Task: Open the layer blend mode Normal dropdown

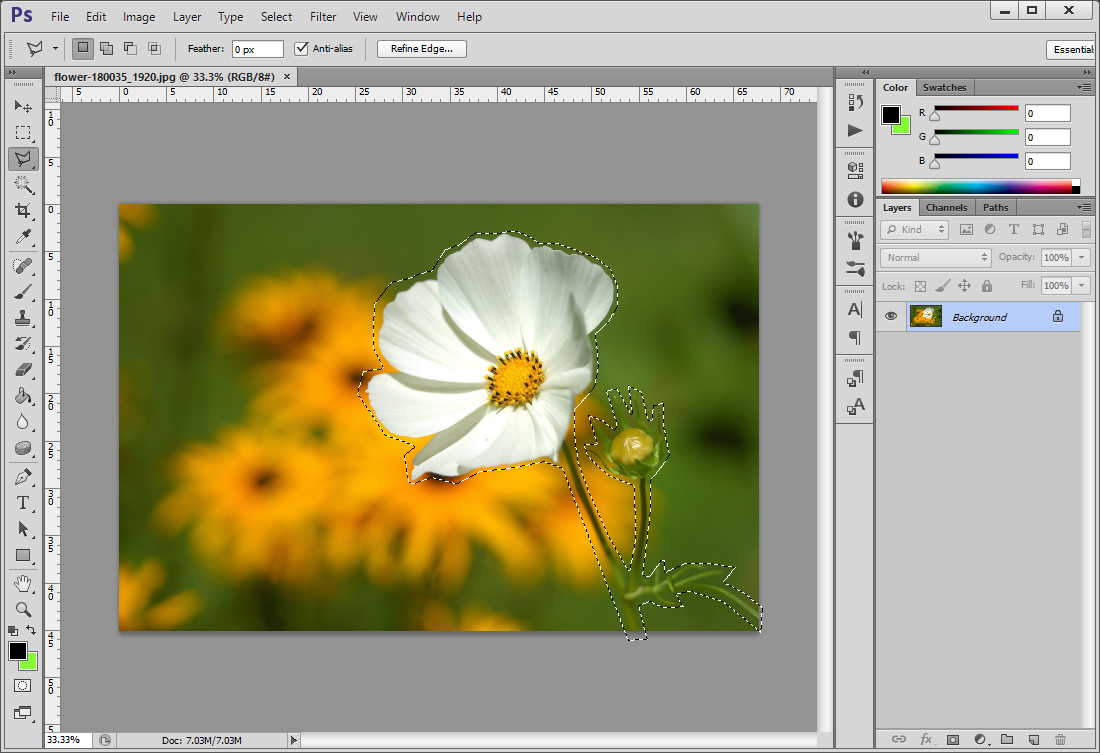Action: point(935,257)
